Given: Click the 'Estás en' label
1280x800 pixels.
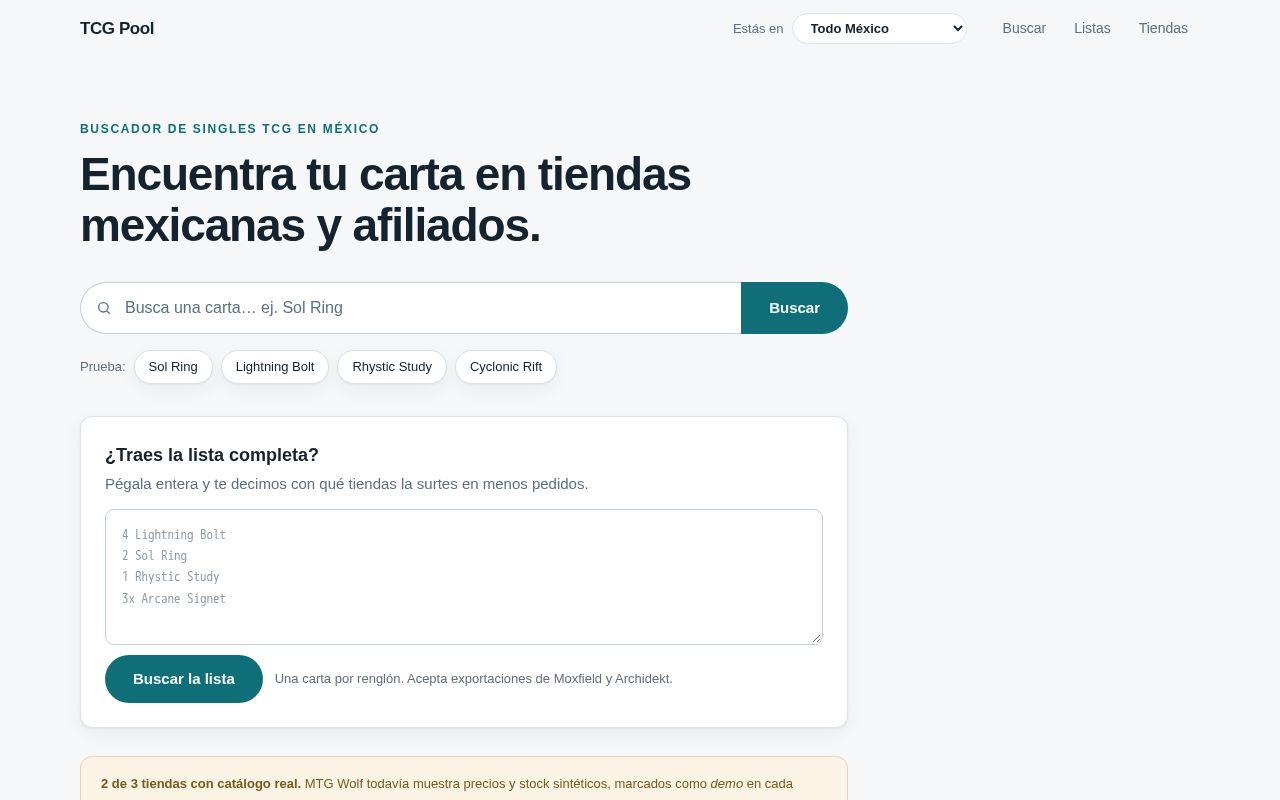Looking at the screenshot, I should pyautogui.click(x=758, y=28).
